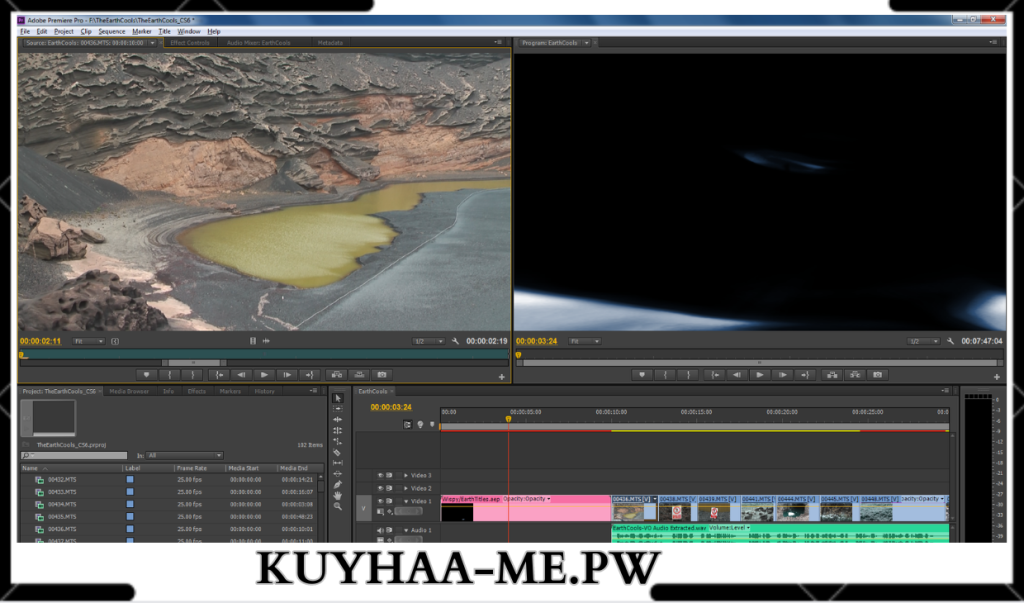Image resolution: width=1024 pixels, height=603 pixels.
Task: Open Project panel In: All dropdown
Action: (185, 455)
